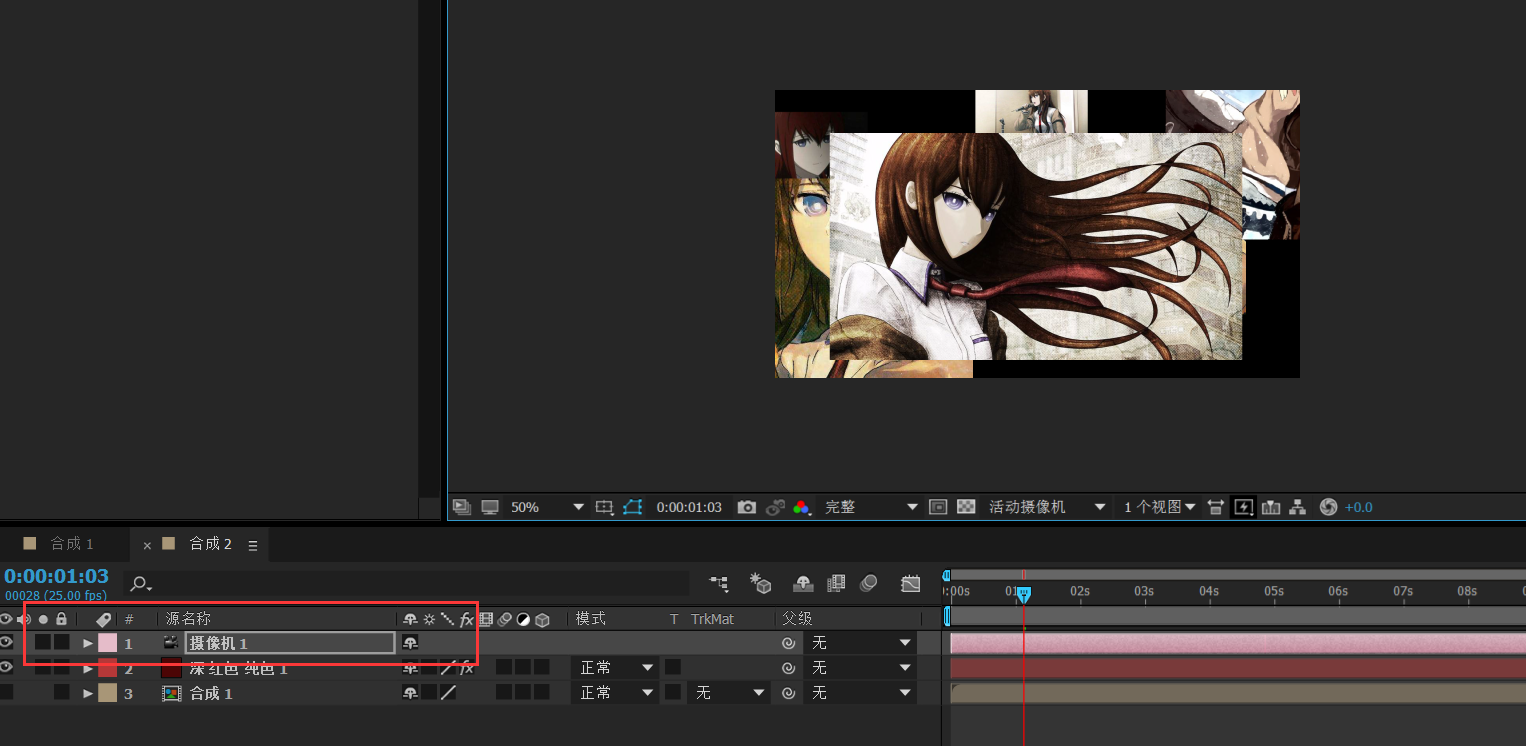The height and width of the screenshot is (746, 1526).
Task: Toggle shy switch on 合成 1 layer
Action: click(410, 693)
